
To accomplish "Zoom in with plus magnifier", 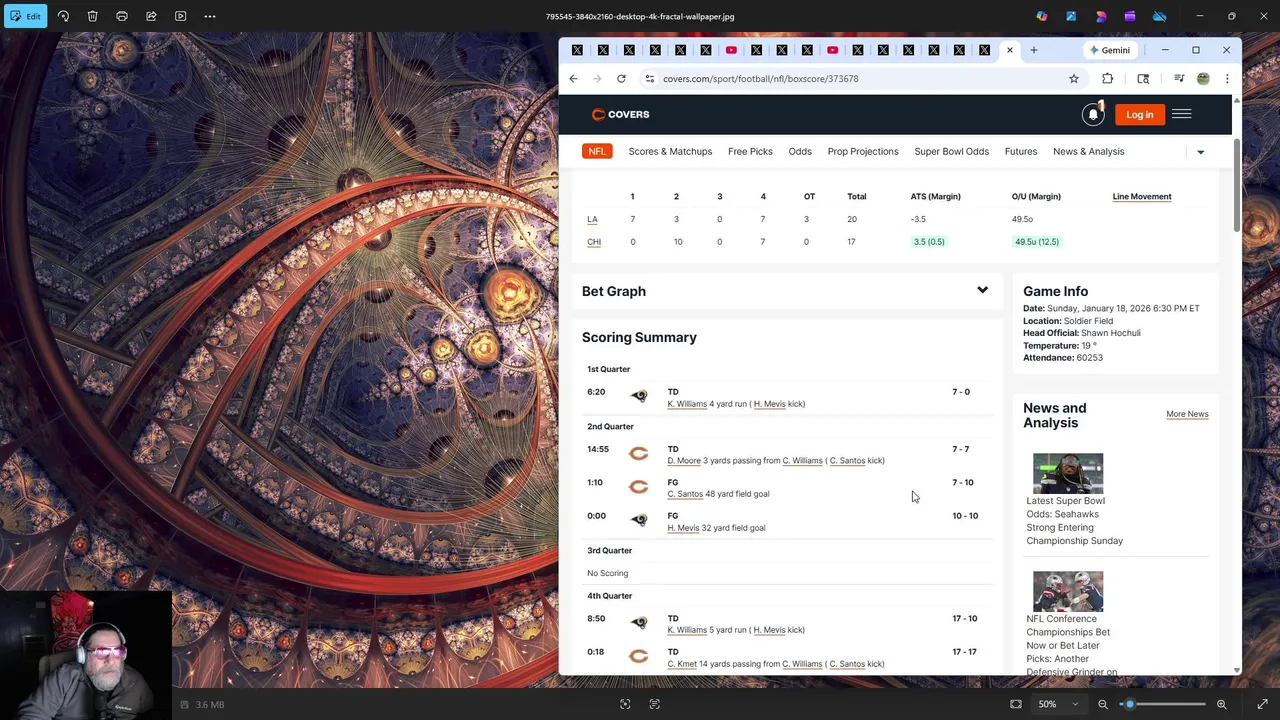I will 1222,704.
